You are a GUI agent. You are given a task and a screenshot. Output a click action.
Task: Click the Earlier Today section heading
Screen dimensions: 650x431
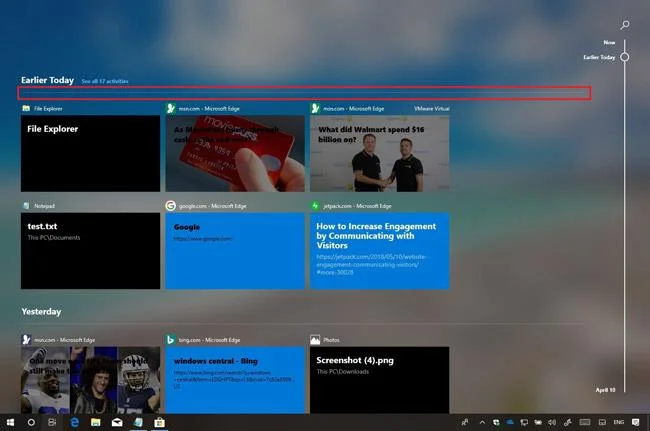tap(47, 80)
